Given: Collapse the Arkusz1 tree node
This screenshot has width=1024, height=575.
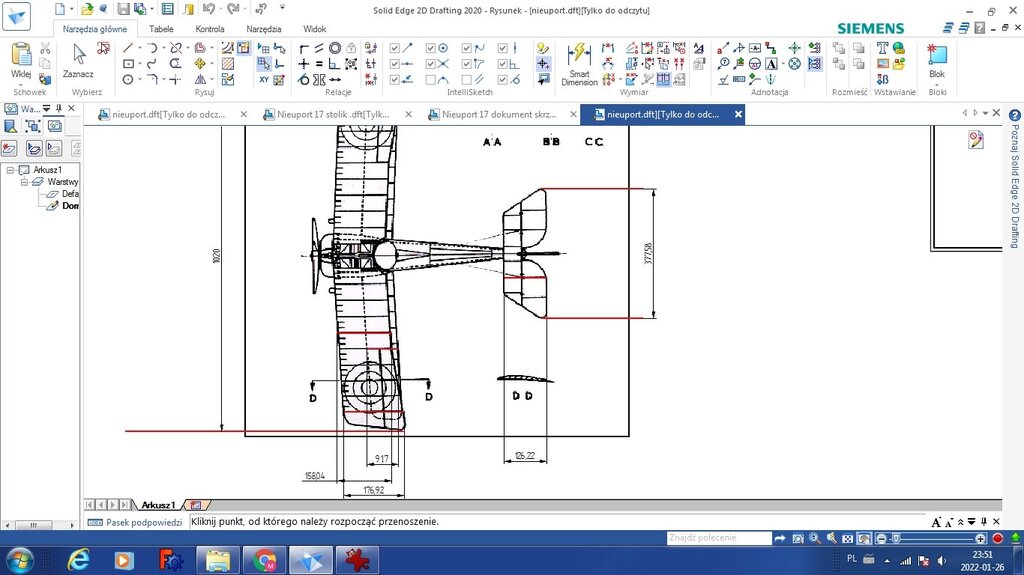Looking at the screenshot, I should pos(9,170).
